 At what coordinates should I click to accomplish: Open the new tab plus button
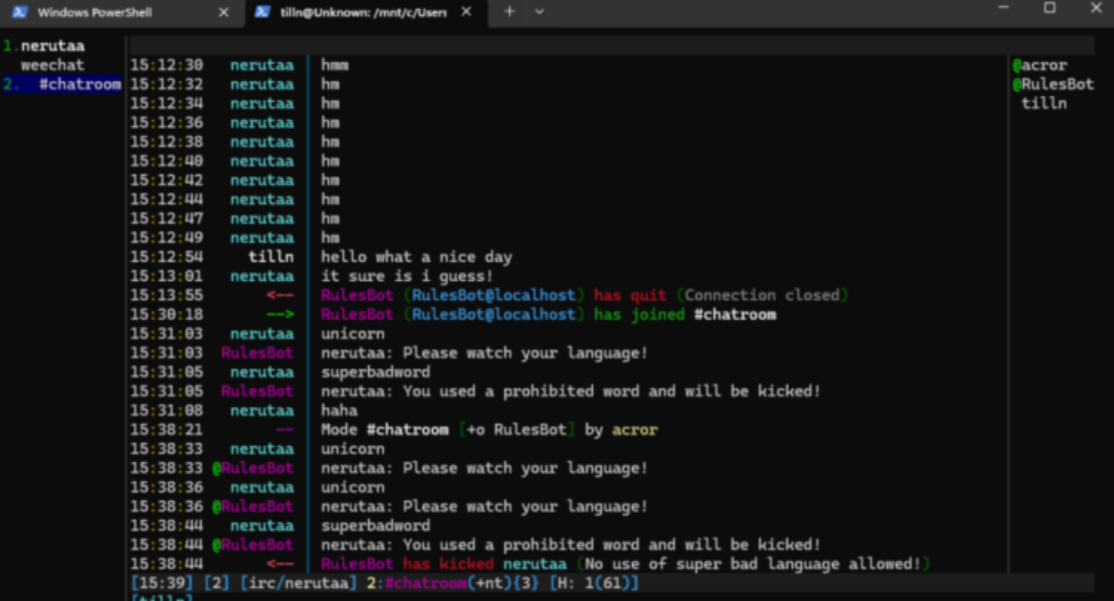coord(509,11)
